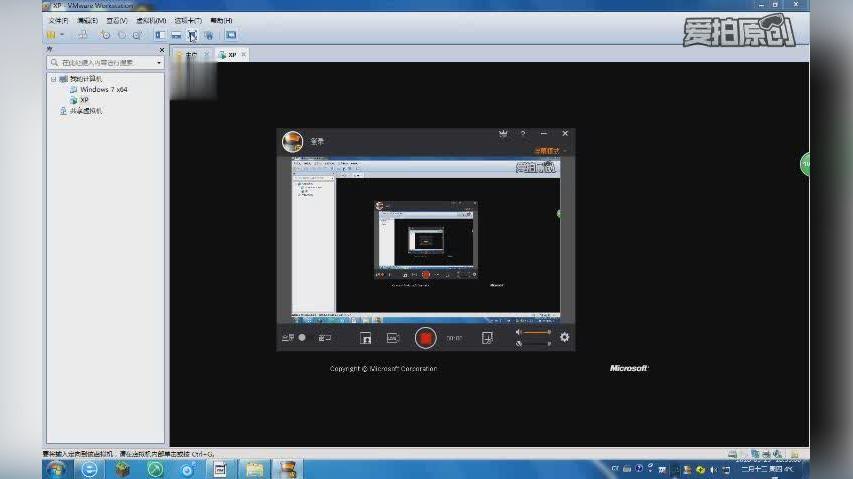Open the green circle taskbar app
This screenshot has width=853, height=479.
click(155, 469)
